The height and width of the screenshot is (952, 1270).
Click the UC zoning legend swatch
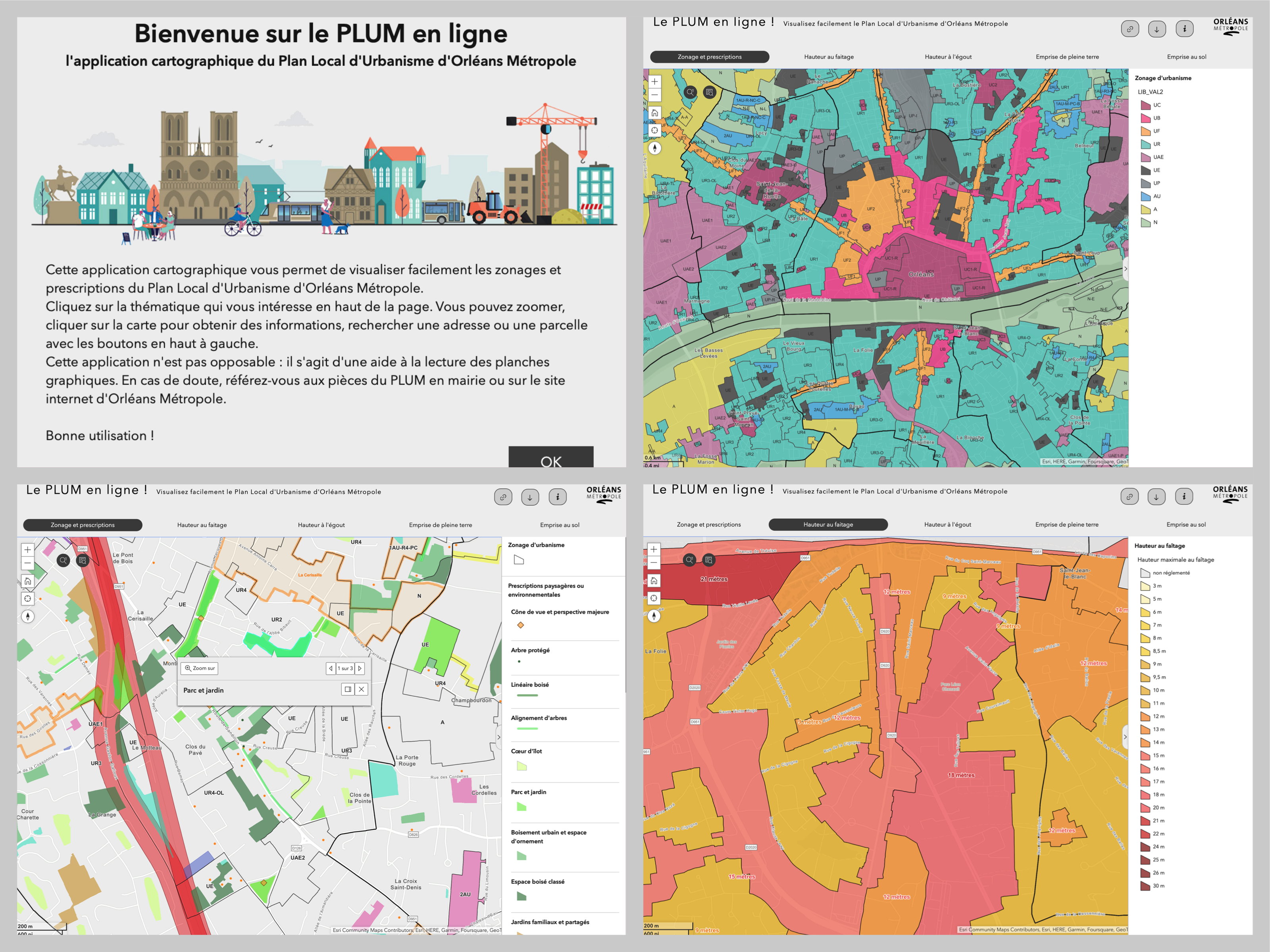point(1145,105)
